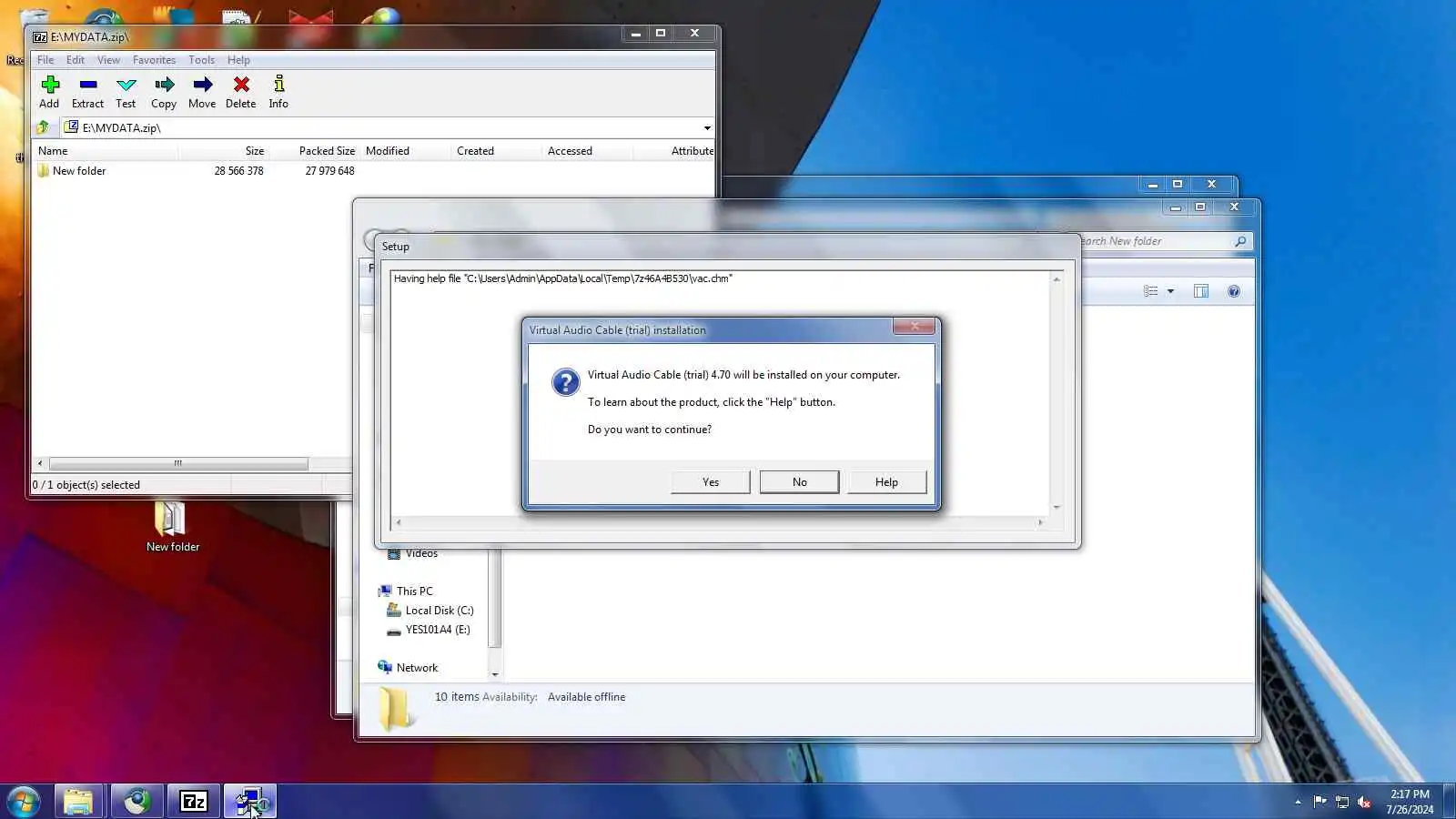This screenshot has height=819, width=1456.
Task: Open the 7-Zip View menu
Action: point(108,60)
